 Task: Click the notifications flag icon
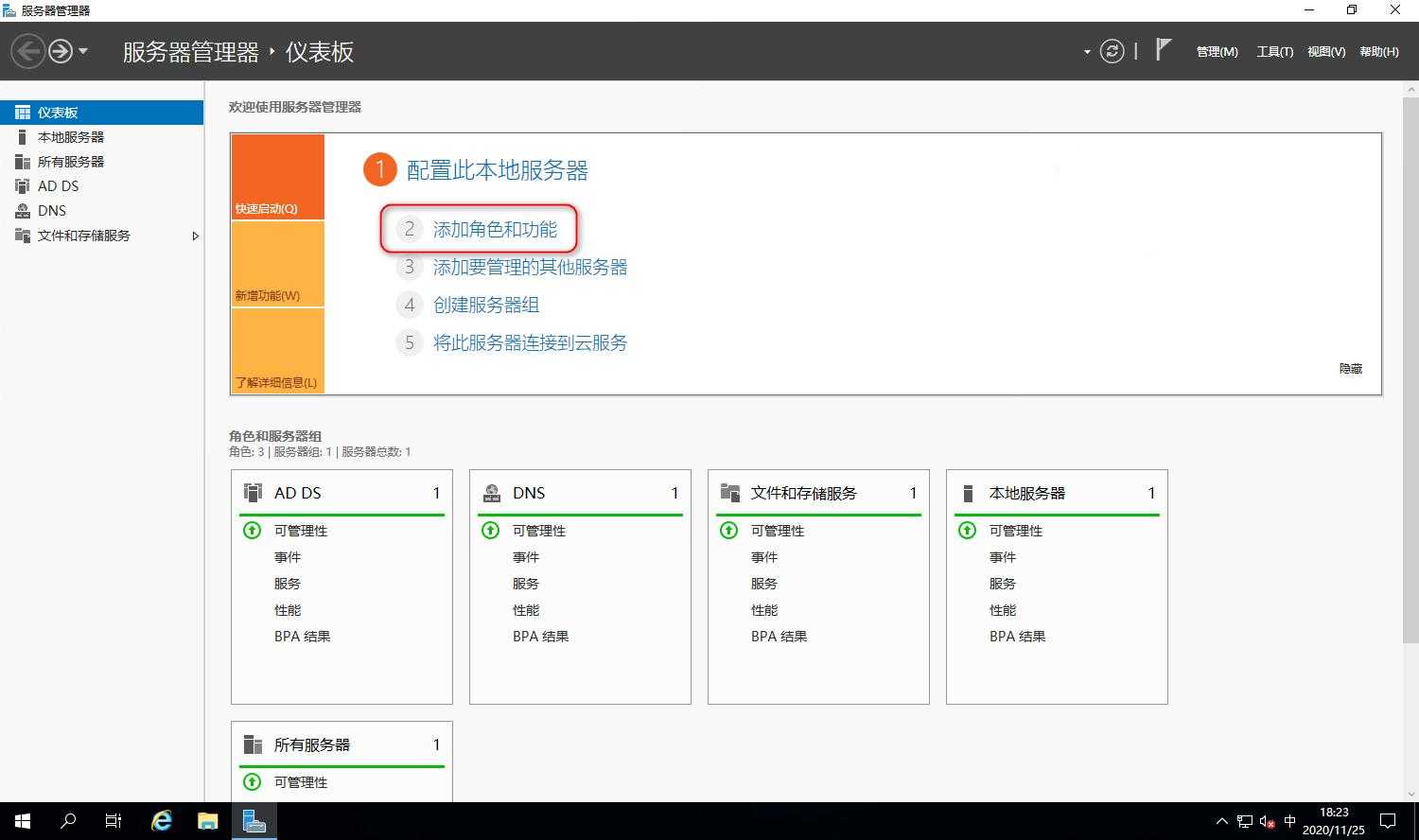(x=1164, y=50)
